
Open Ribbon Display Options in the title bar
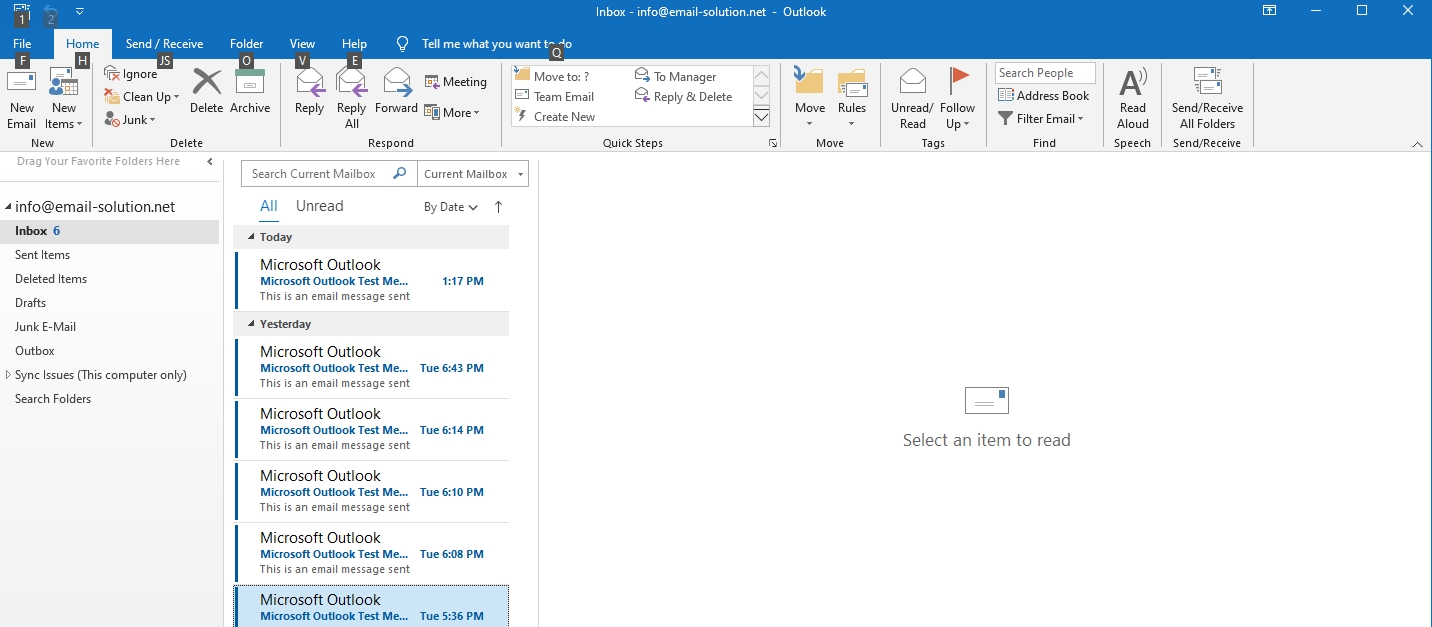[1269, 11]
